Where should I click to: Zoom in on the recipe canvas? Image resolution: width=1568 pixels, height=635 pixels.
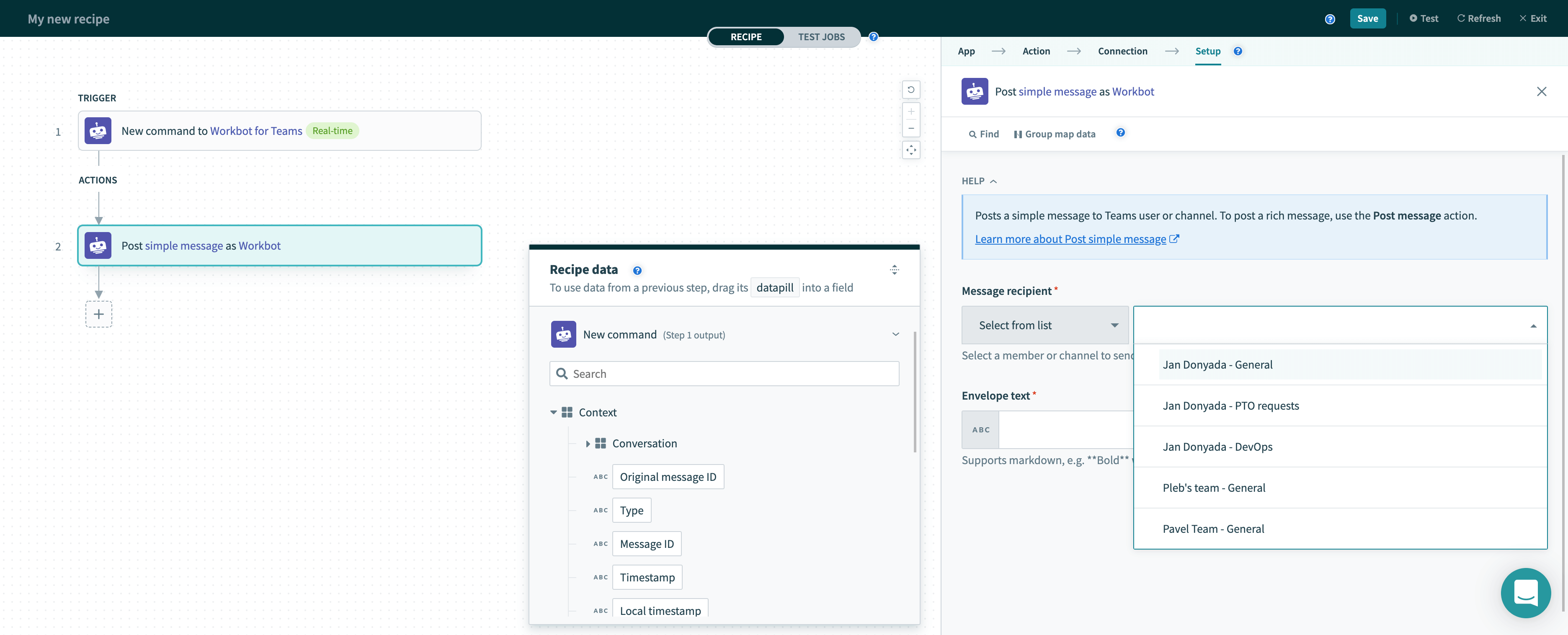(x=910, y=112)
